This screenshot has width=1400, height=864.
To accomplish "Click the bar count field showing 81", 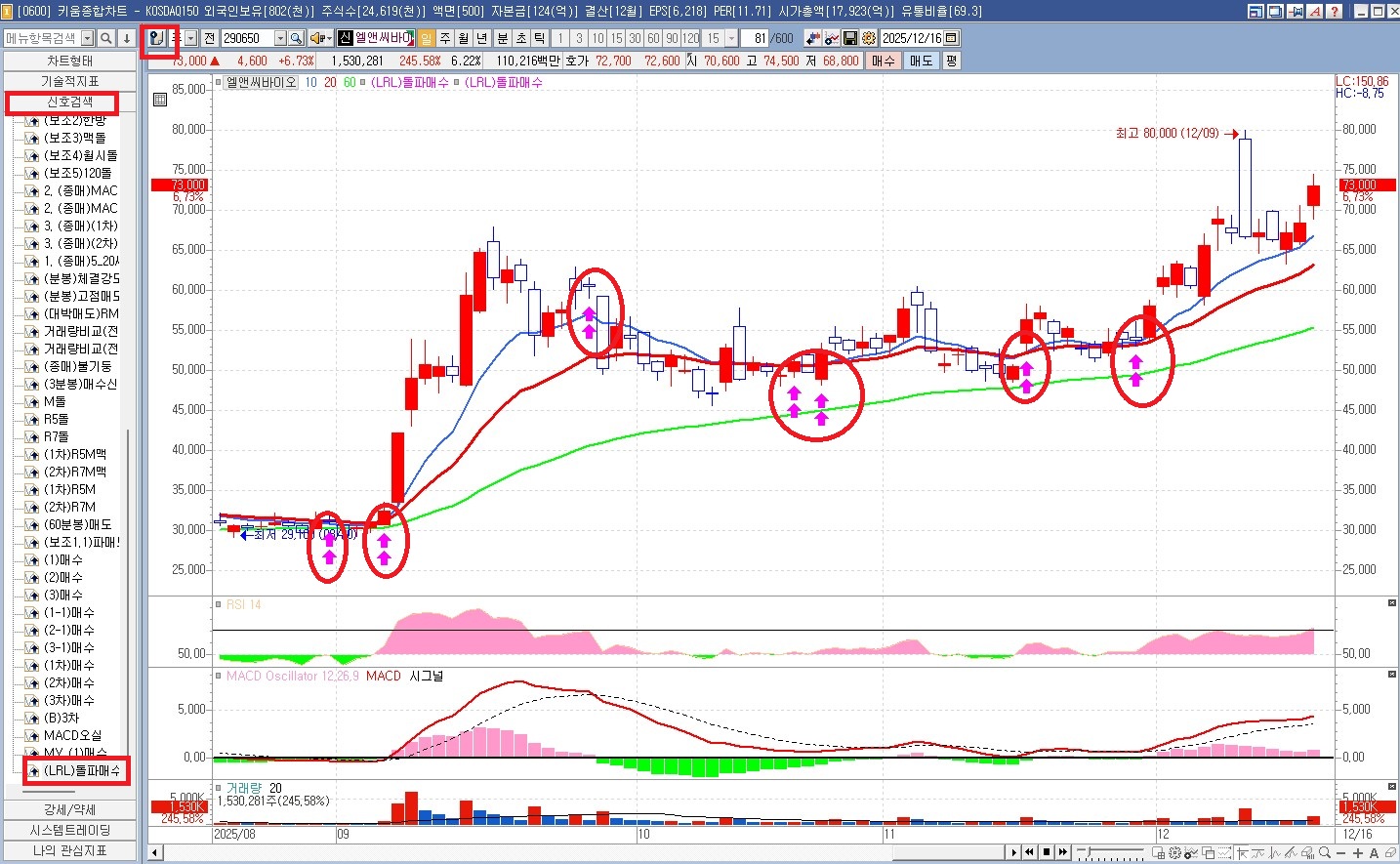I will point(755,38).
